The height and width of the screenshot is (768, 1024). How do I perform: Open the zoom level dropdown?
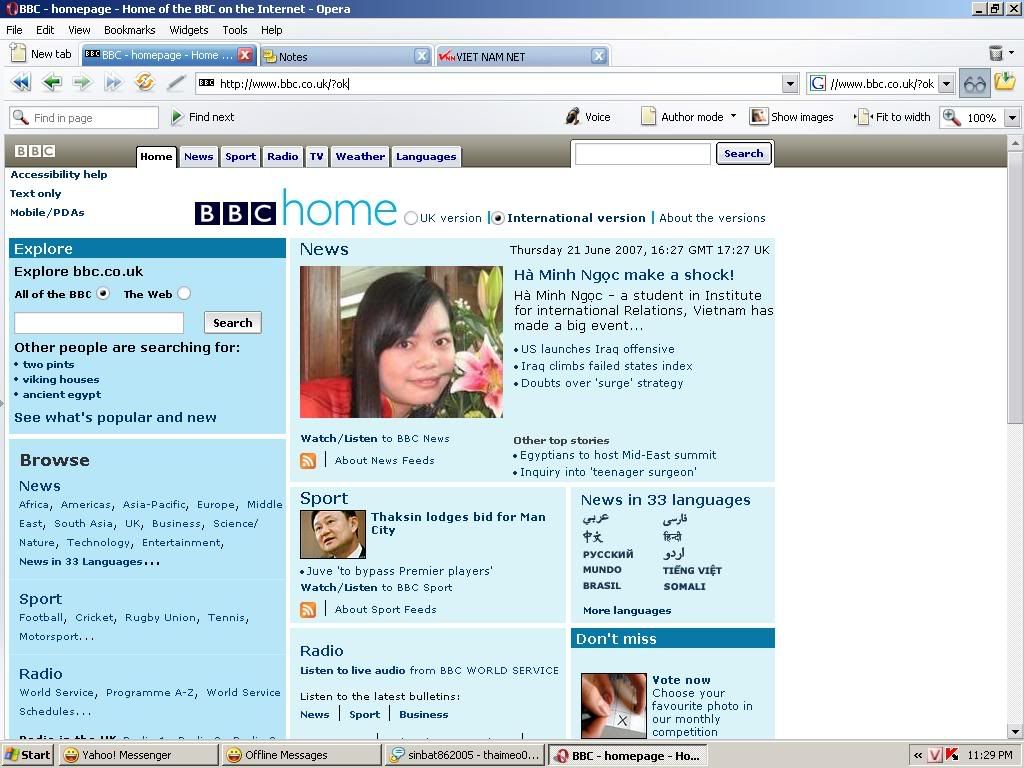[x=1012, y=117]
